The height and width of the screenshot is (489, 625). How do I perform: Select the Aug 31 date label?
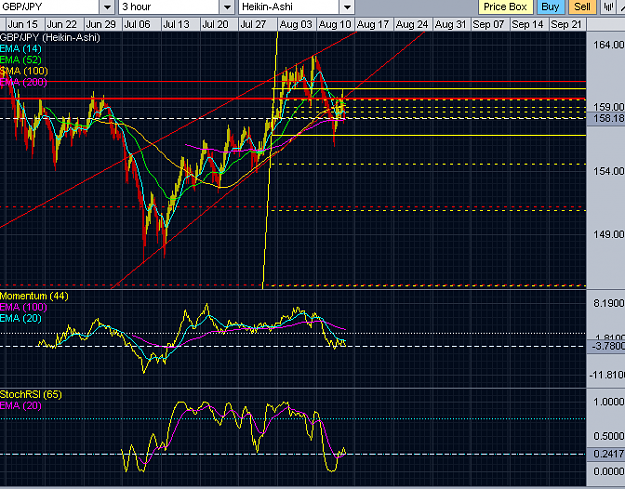[x=450, y=24]
